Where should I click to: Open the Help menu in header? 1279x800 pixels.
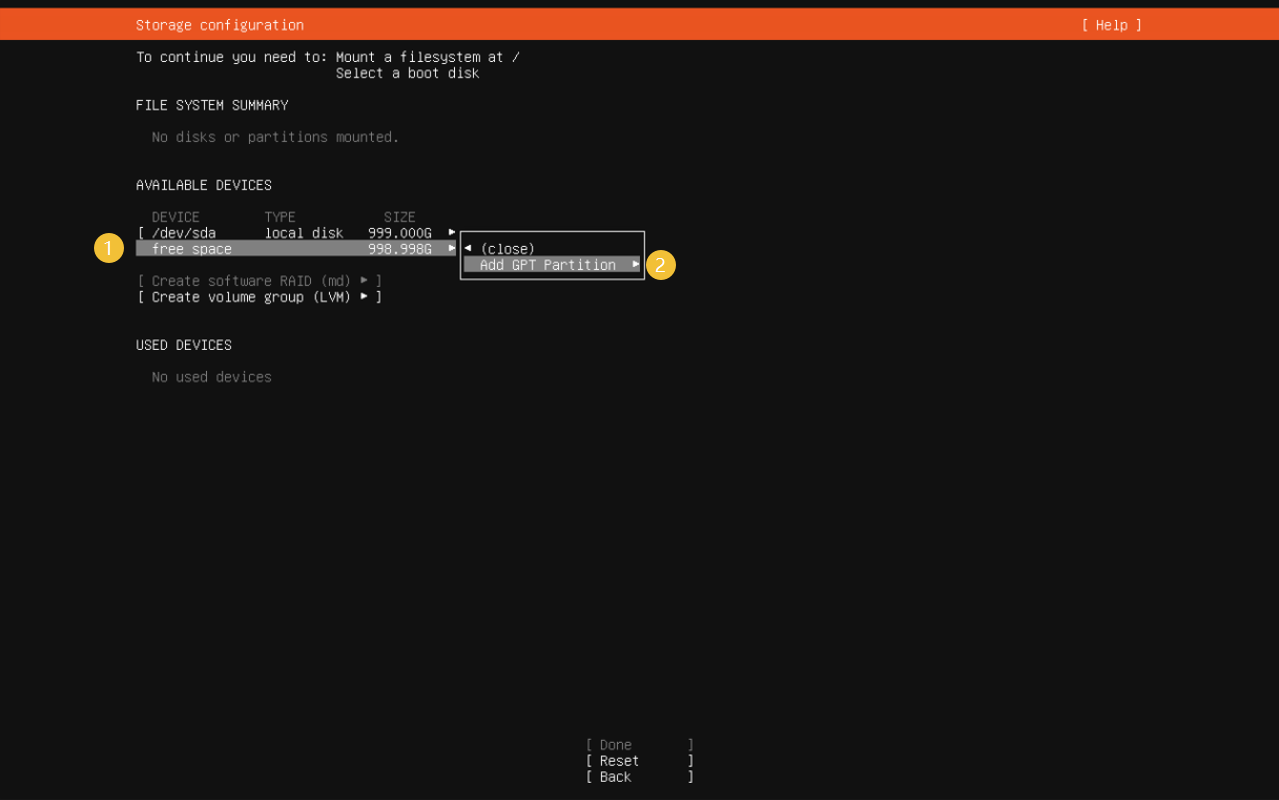(1111, 25)
